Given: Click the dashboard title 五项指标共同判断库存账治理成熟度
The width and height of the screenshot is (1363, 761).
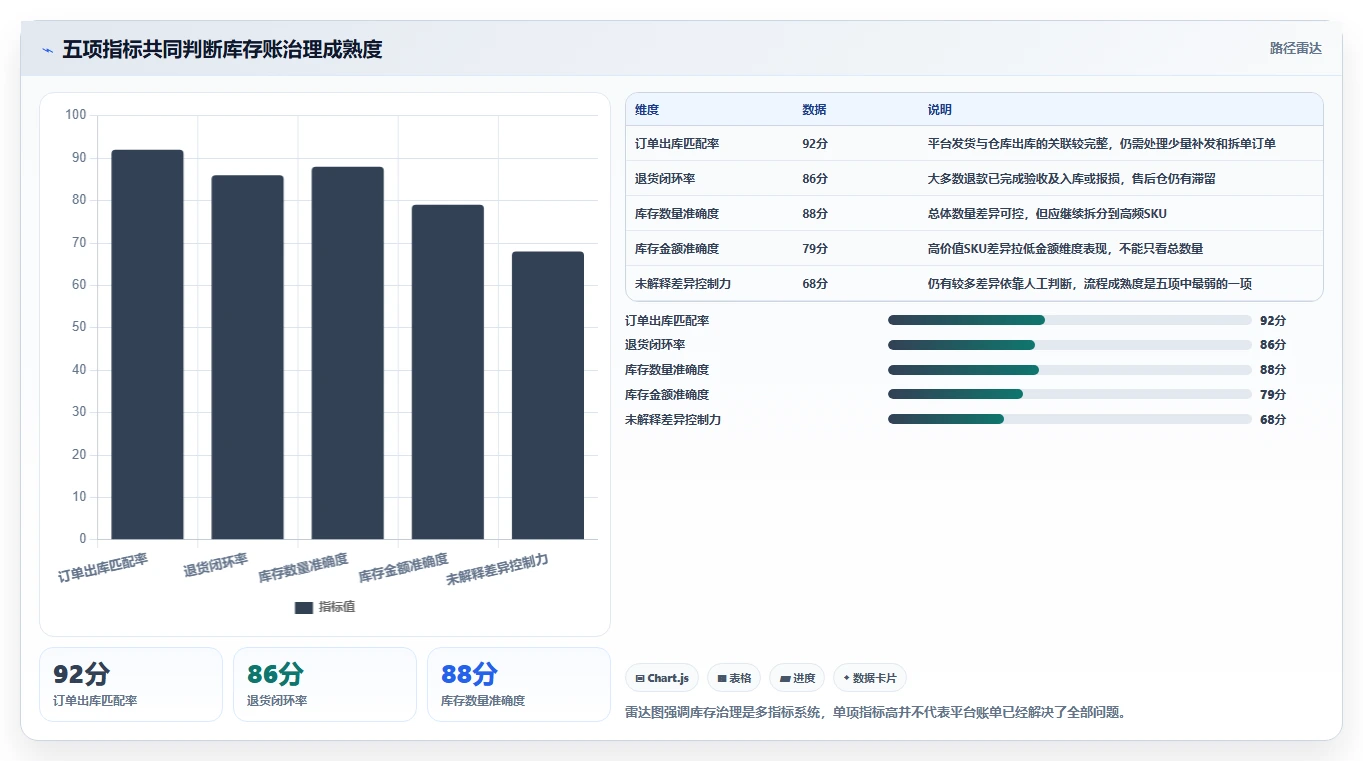Looking at the screenshot, I should point(222,49).
